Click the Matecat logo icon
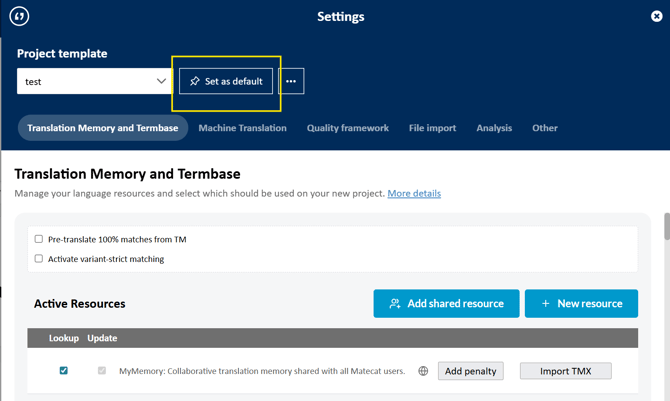 click(x=19, y=16)
